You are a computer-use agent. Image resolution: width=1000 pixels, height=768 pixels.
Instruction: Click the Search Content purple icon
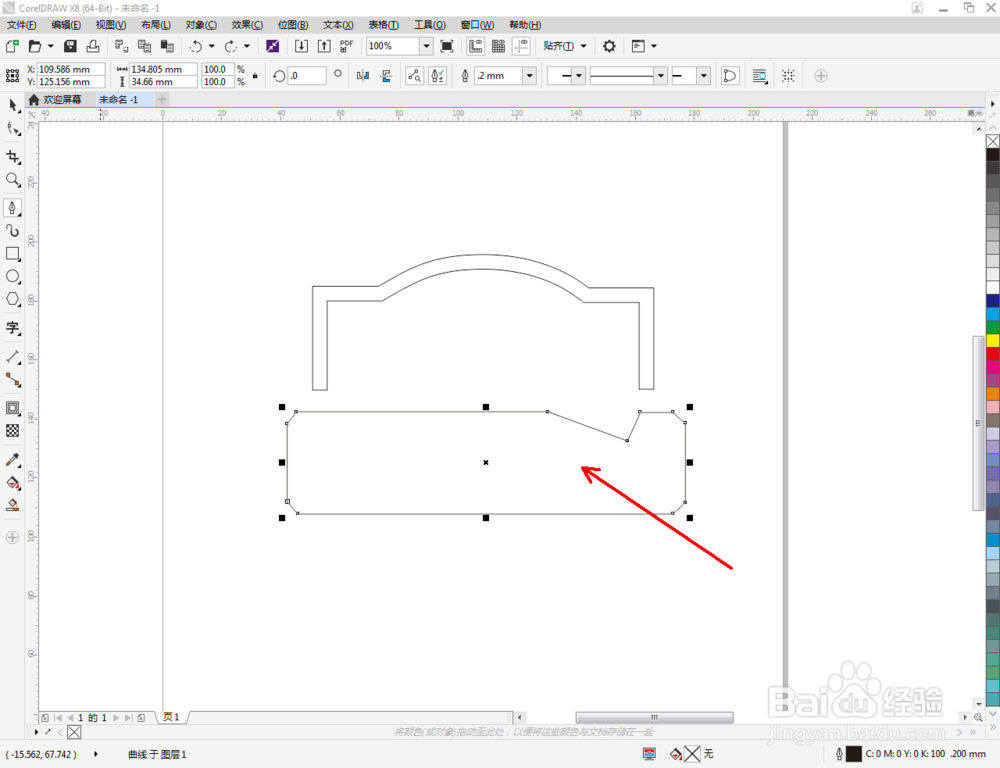click(272, 46)
